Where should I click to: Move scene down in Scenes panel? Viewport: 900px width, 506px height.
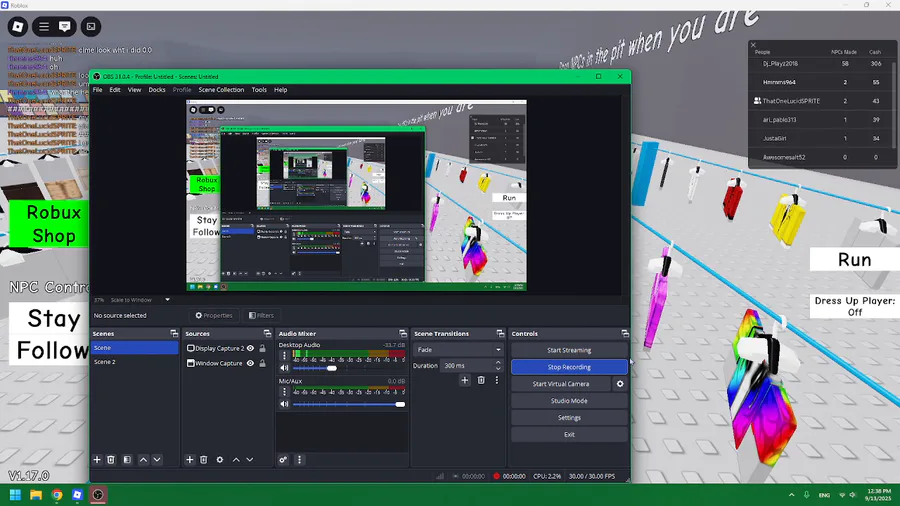tap(157, 460)
